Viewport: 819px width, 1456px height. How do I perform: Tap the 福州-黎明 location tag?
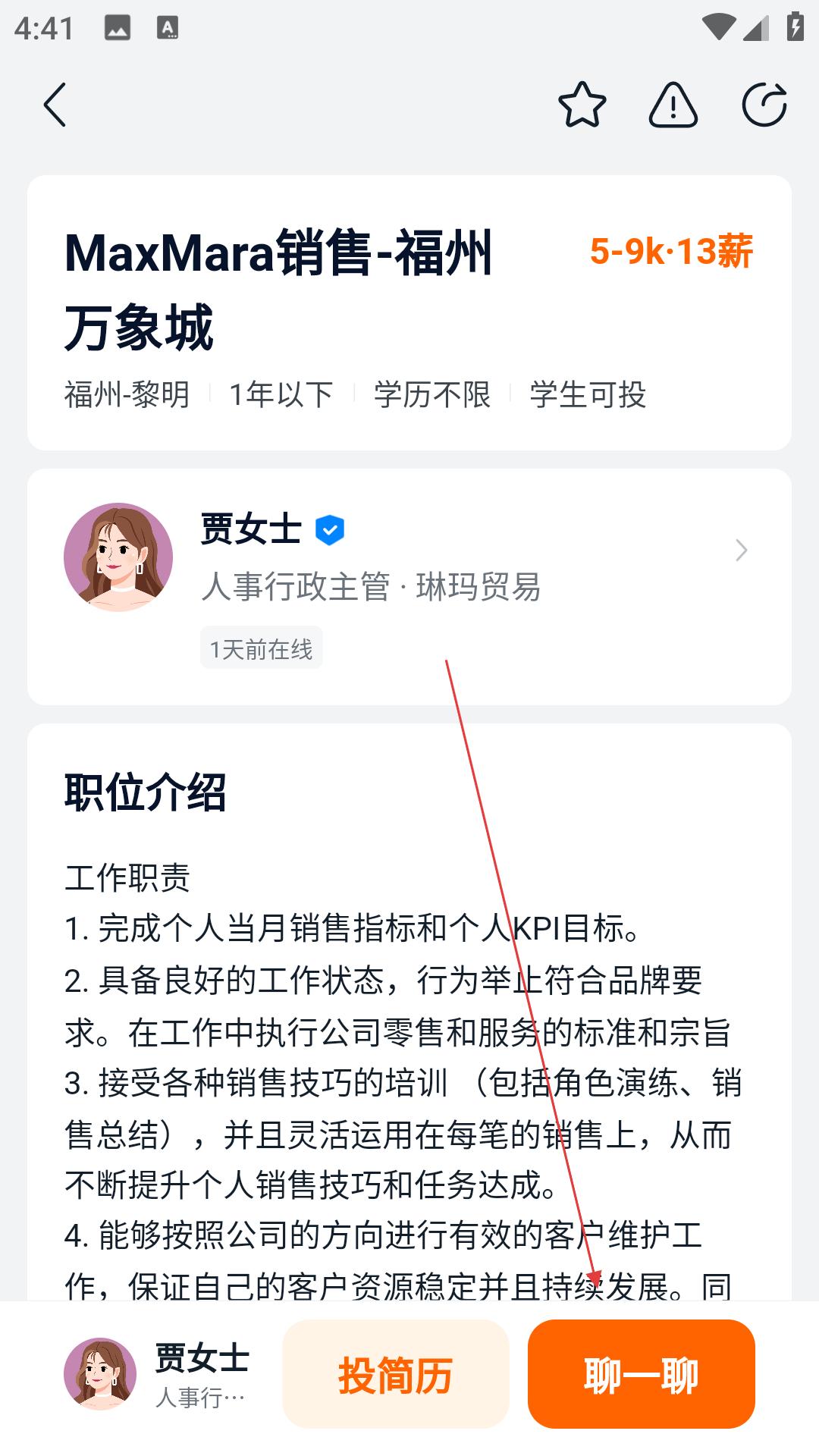pos(127,395)
